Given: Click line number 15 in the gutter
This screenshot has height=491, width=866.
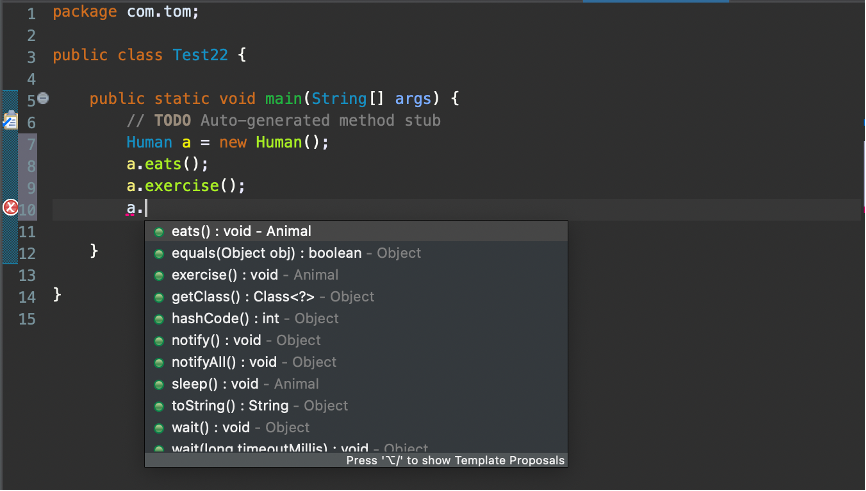Looking at the screenshot, I should pyautogui.click(x=27, y=319).
